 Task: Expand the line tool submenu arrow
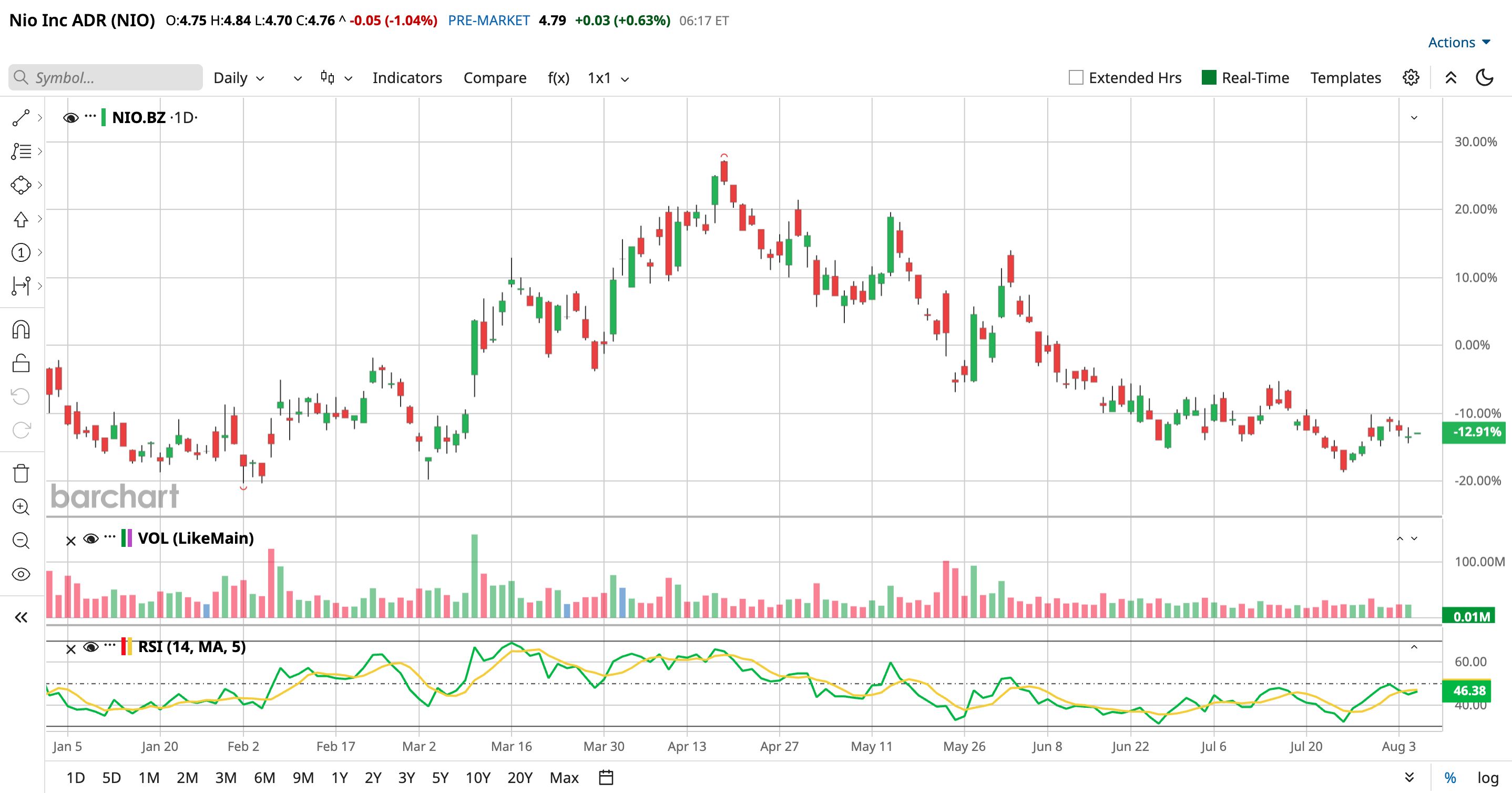tap(40, 118)
